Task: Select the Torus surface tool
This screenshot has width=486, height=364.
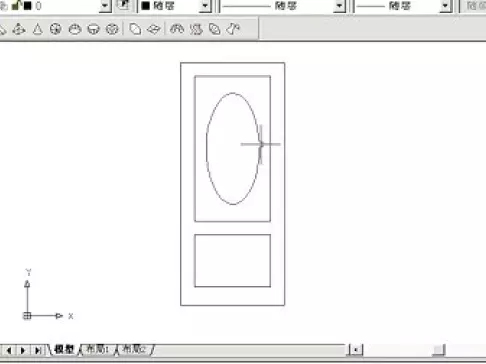Action: point(112,29)
